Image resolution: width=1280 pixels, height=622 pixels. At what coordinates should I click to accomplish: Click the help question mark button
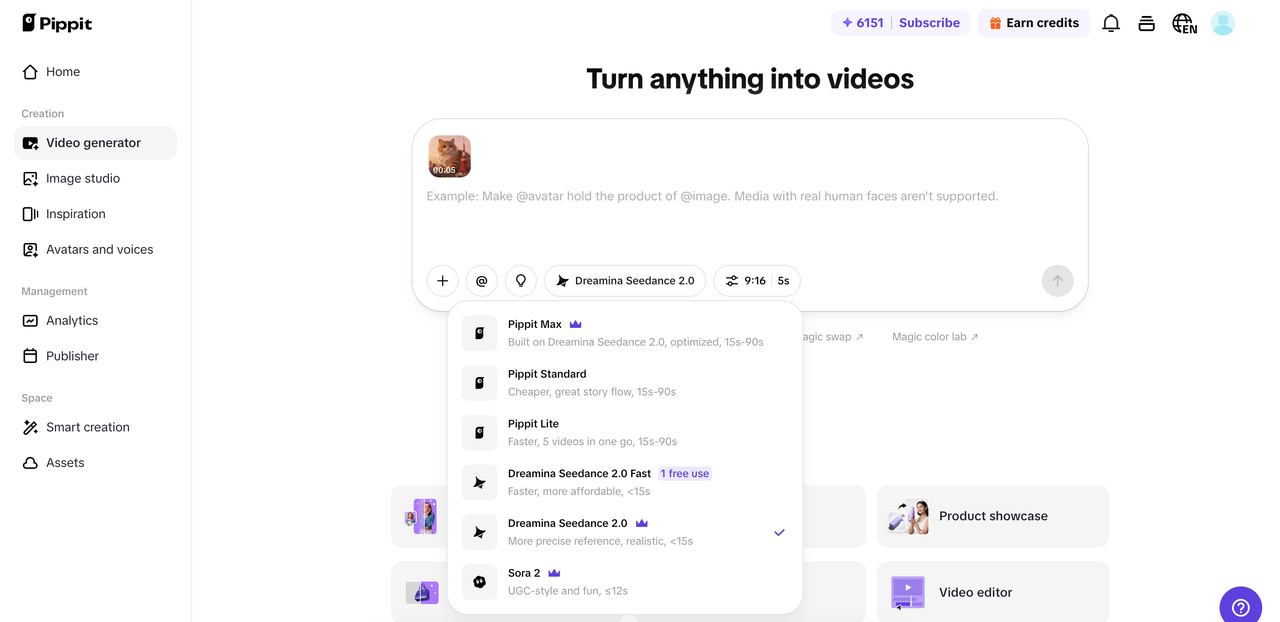tap(1241, 607)
